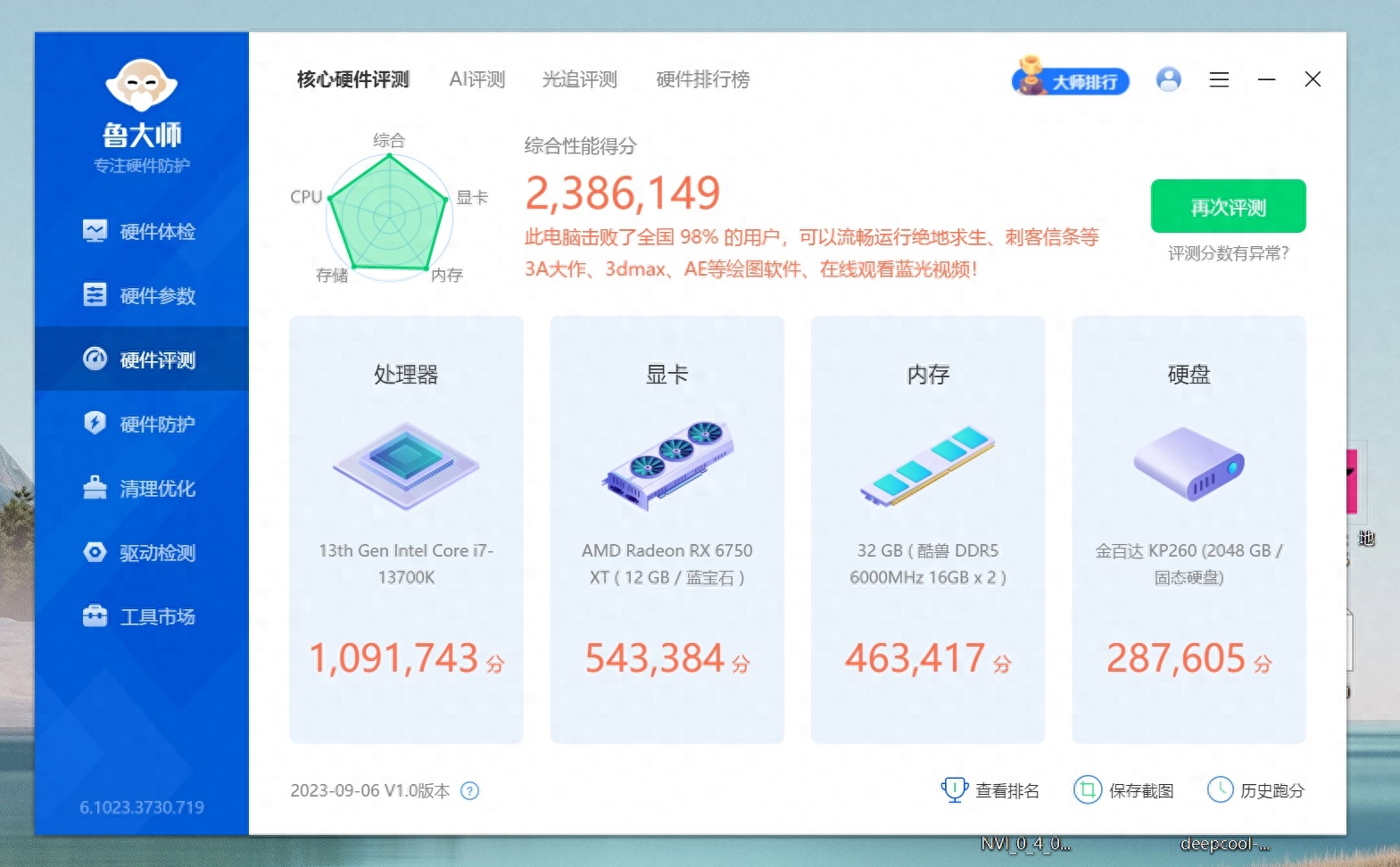This screenshot has width=1400, height=867.
Task: Click 显卡 card title
Action: click(667, 375)
